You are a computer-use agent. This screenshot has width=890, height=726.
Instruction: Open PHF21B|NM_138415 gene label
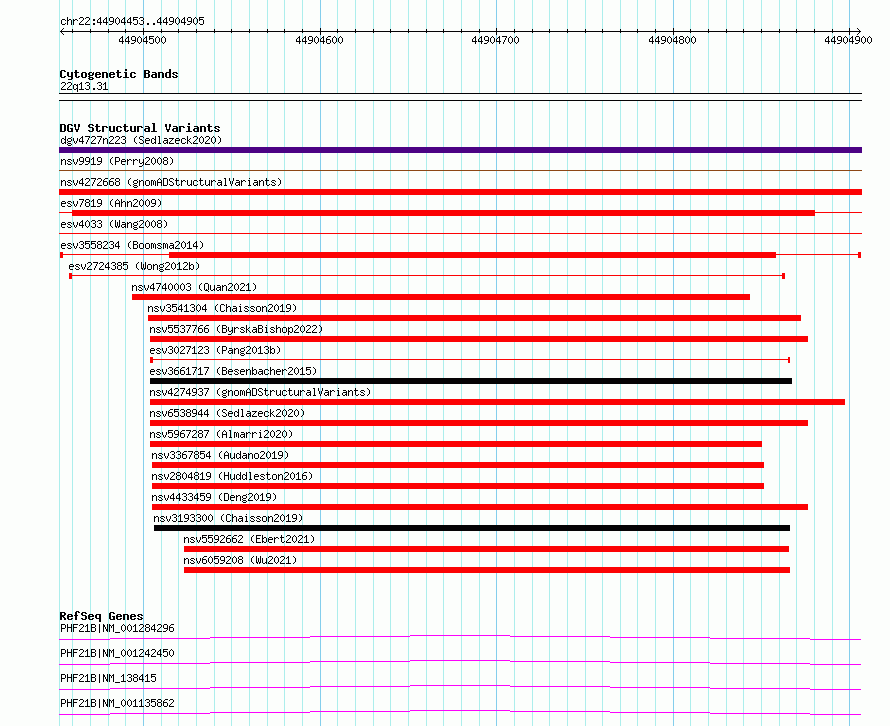pos(108,678)
